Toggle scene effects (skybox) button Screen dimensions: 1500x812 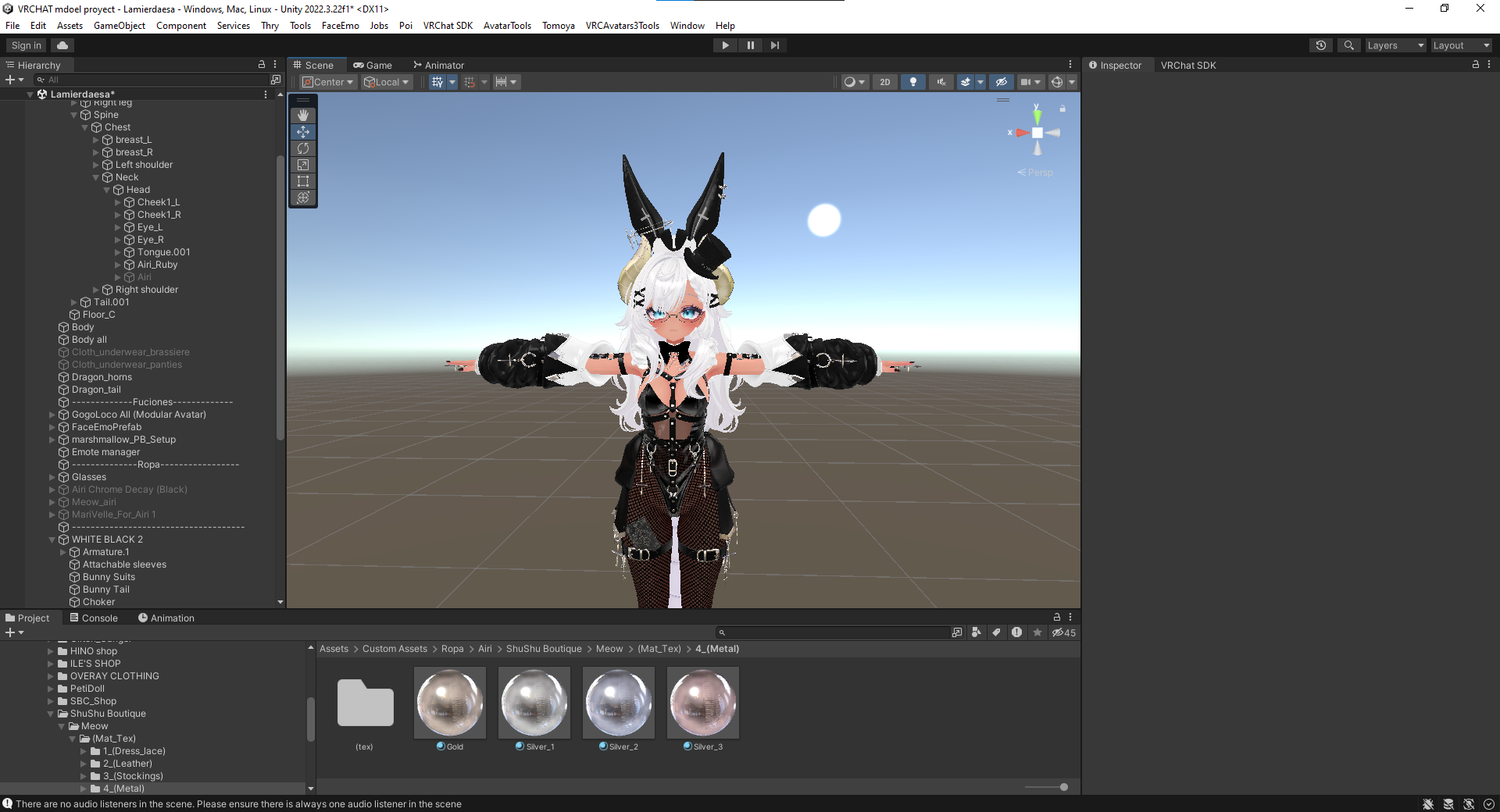click(966, 82)
